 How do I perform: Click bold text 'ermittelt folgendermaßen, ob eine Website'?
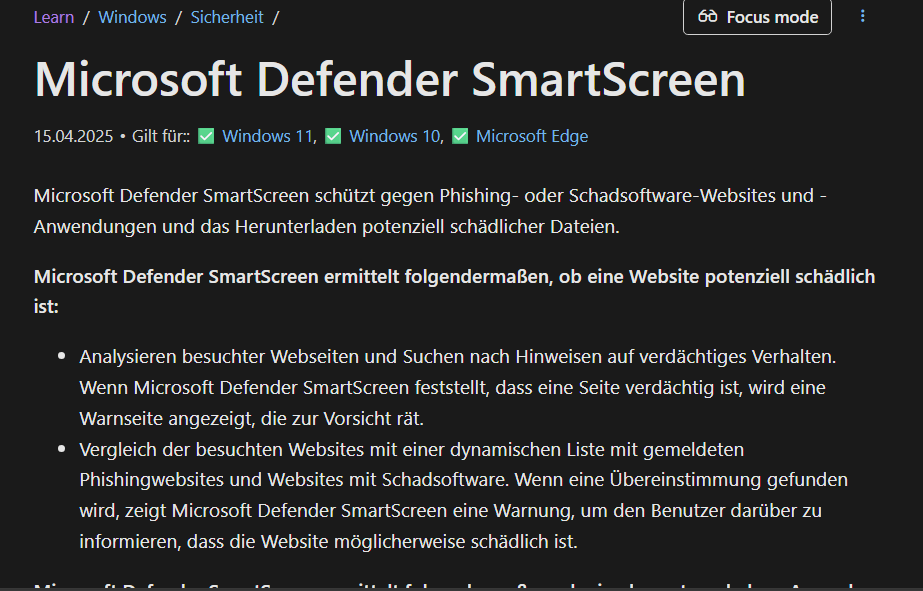482,276
